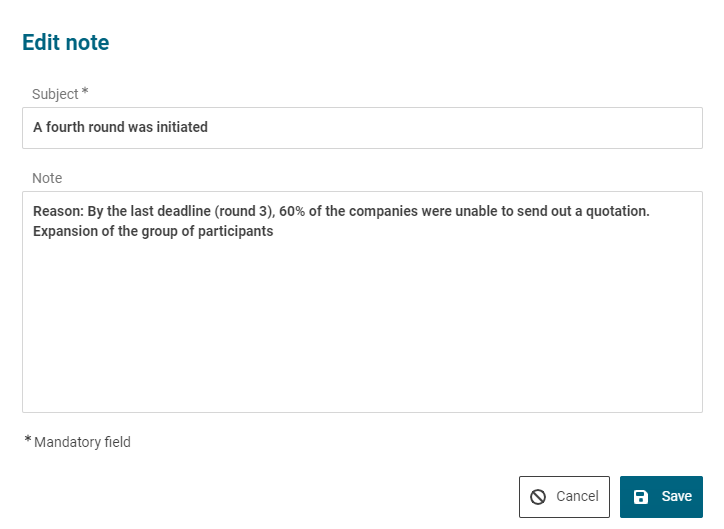Click the "Mandatory field" legend text

tap(82, 442)
